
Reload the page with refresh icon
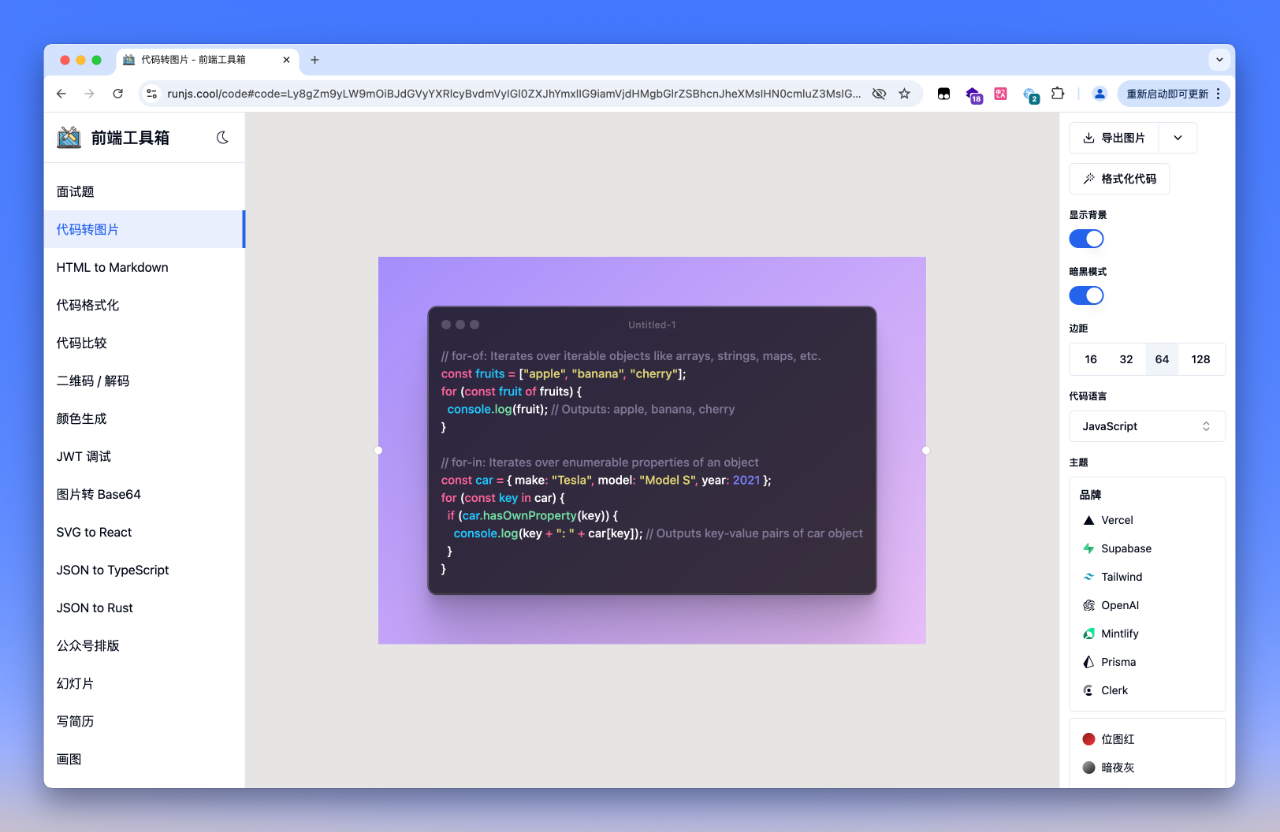pyautogui.click(x=118, y=93)
